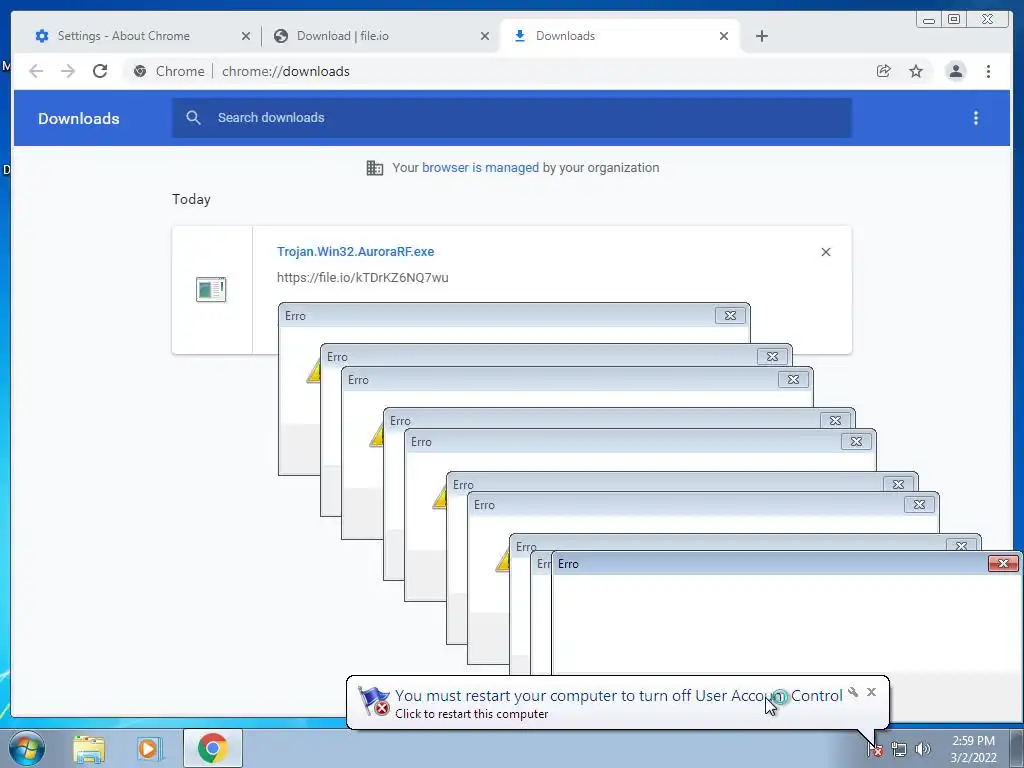Click the search magnifier icon in Downloads

(193, 118)
